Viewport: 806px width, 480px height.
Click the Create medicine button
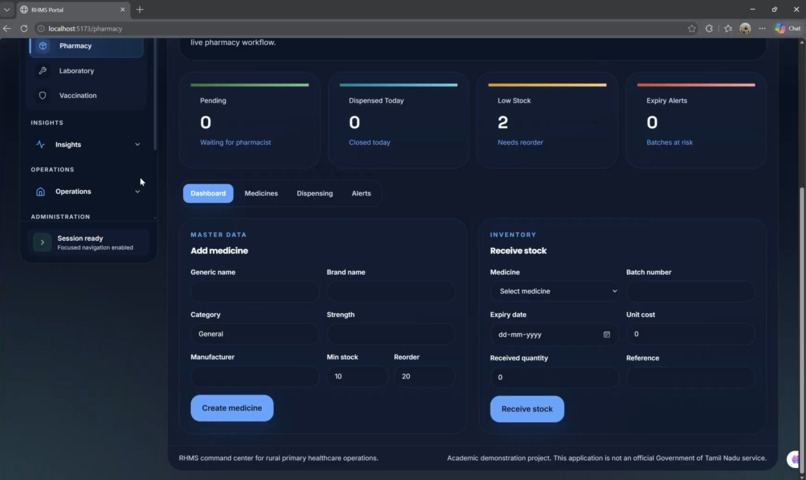[x=232, y=408]
